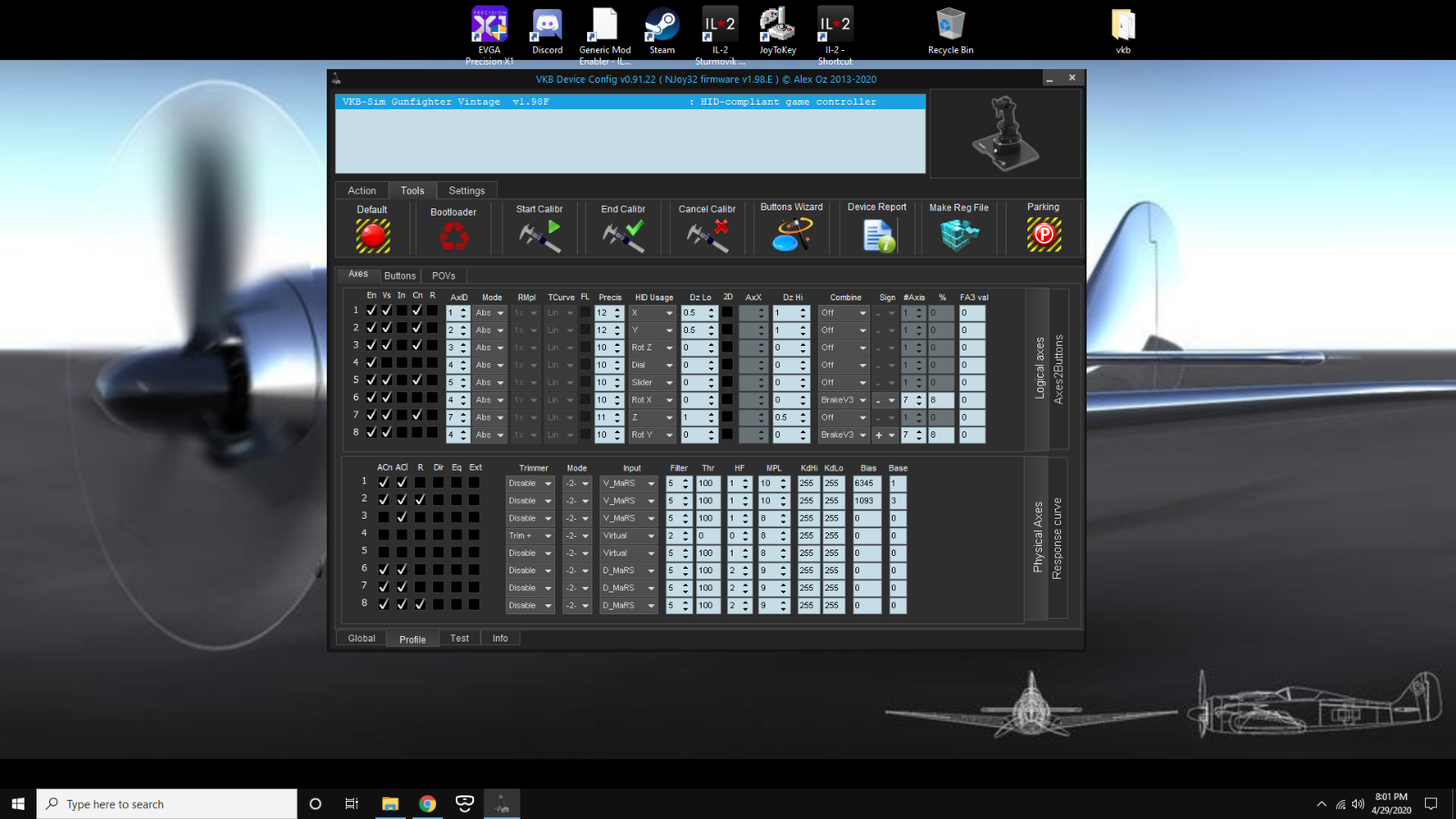Viewport: 1456px width, 819px height.
Task: Open the Device Report
Action: [878, 236]
